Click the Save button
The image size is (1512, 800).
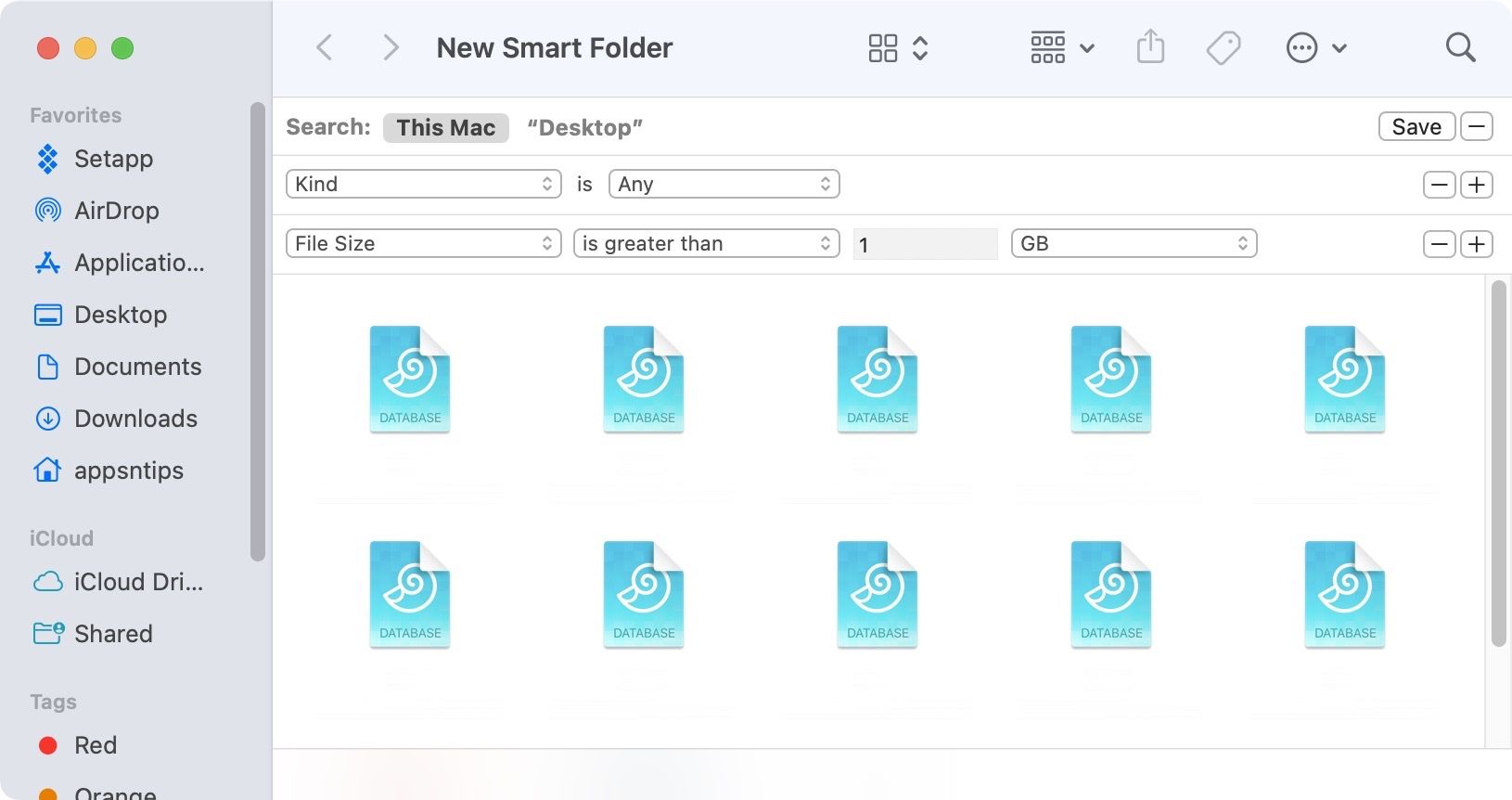click(1416, 126)
